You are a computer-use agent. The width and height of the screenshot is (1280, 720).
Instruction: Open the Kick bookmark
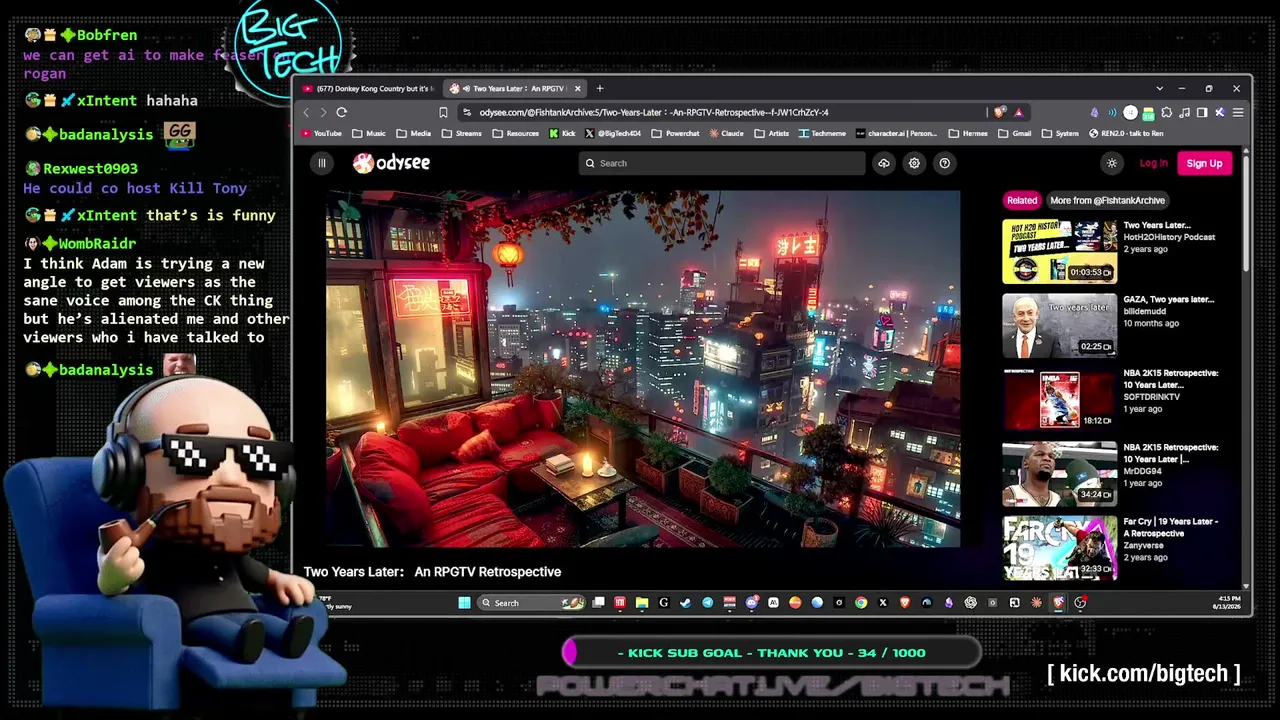[562, 133]
